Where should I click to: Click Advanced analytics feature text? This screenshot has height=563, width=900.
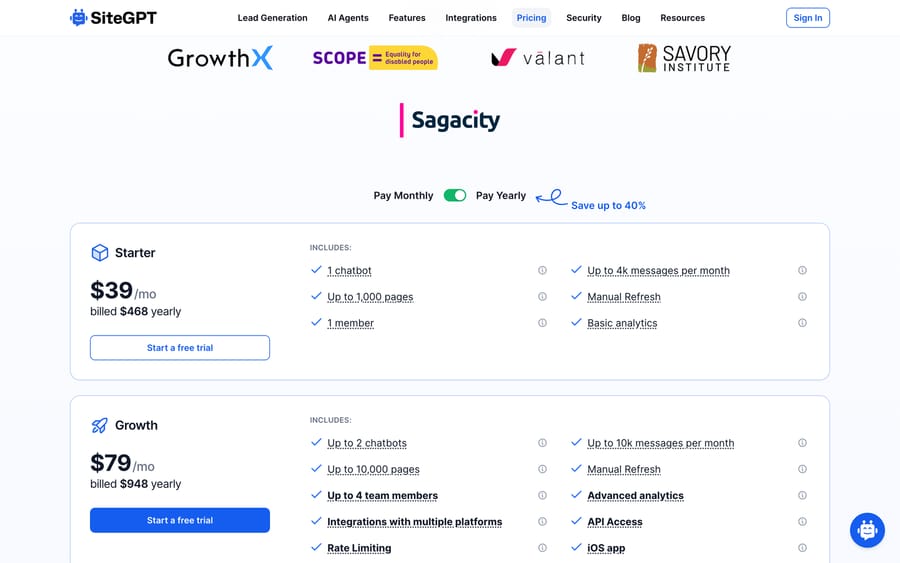pos(635,495)
